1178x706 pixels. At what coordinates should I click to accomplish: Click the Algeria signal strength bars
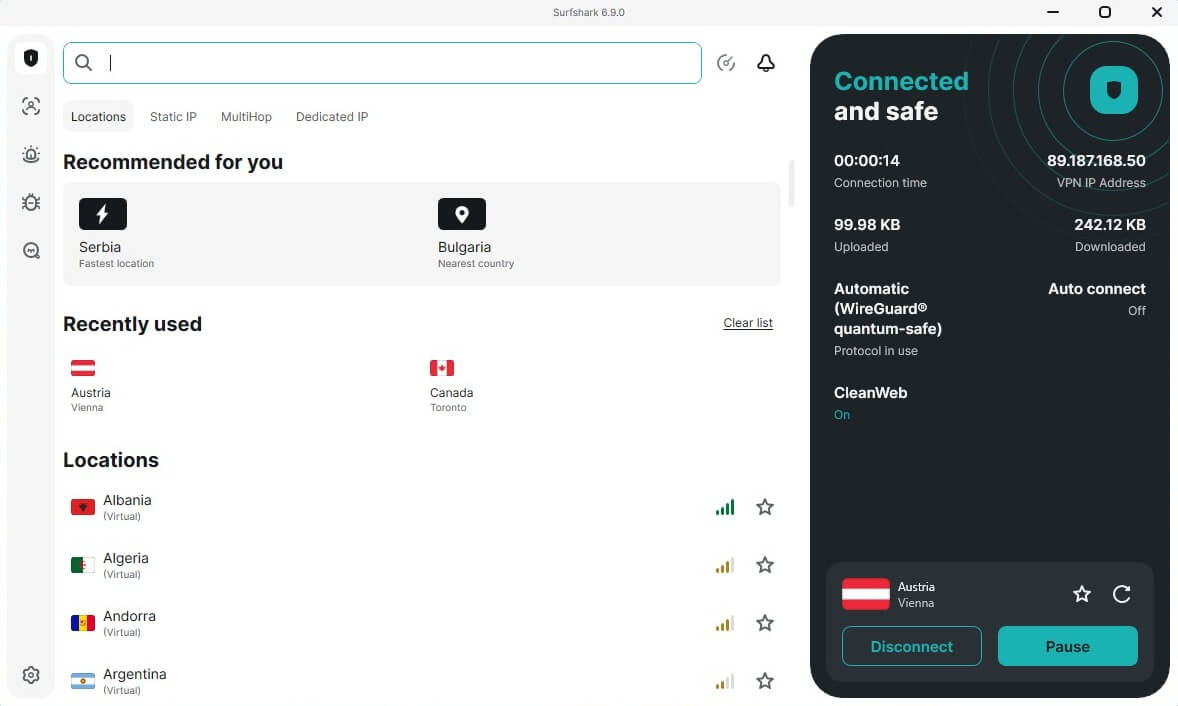coord(725,566)
